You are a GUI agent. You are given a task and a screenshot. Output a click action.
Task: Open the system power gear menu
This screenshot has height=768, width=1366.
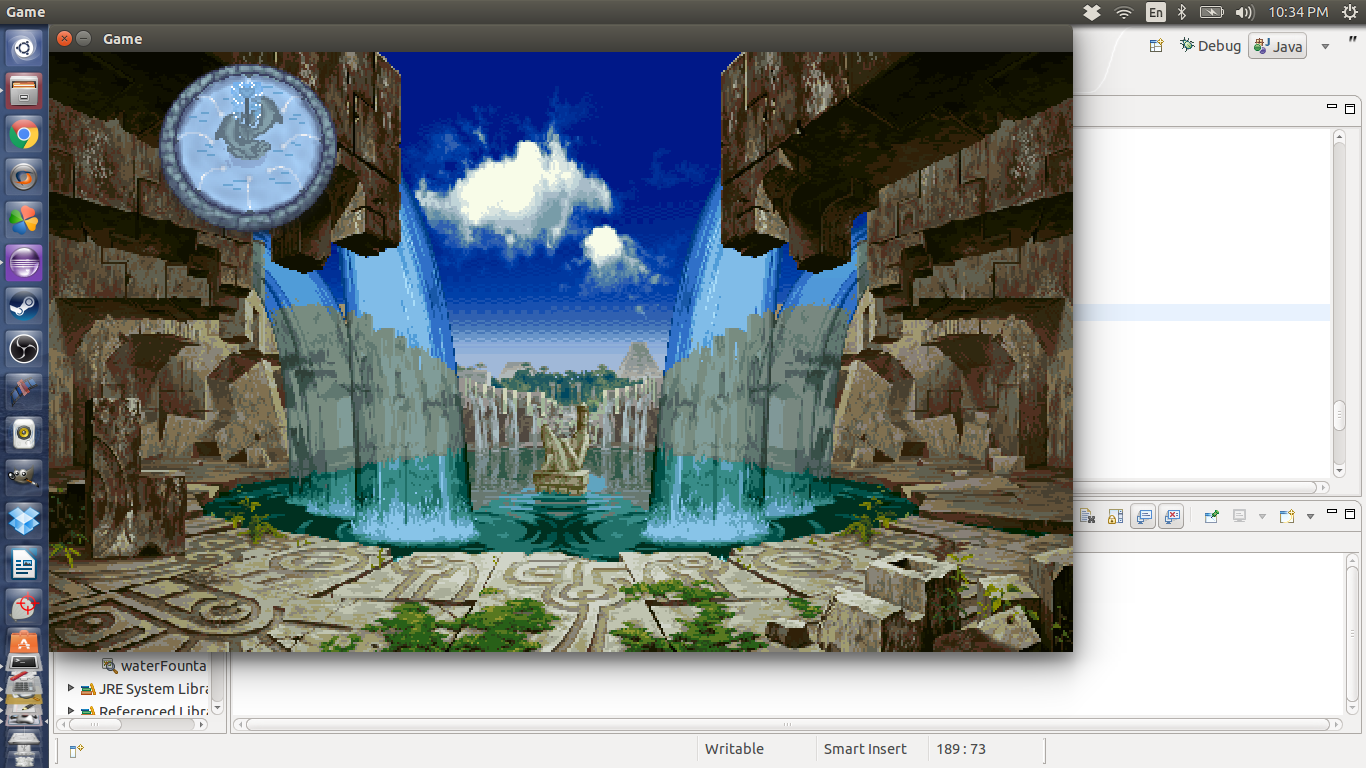1349,12
